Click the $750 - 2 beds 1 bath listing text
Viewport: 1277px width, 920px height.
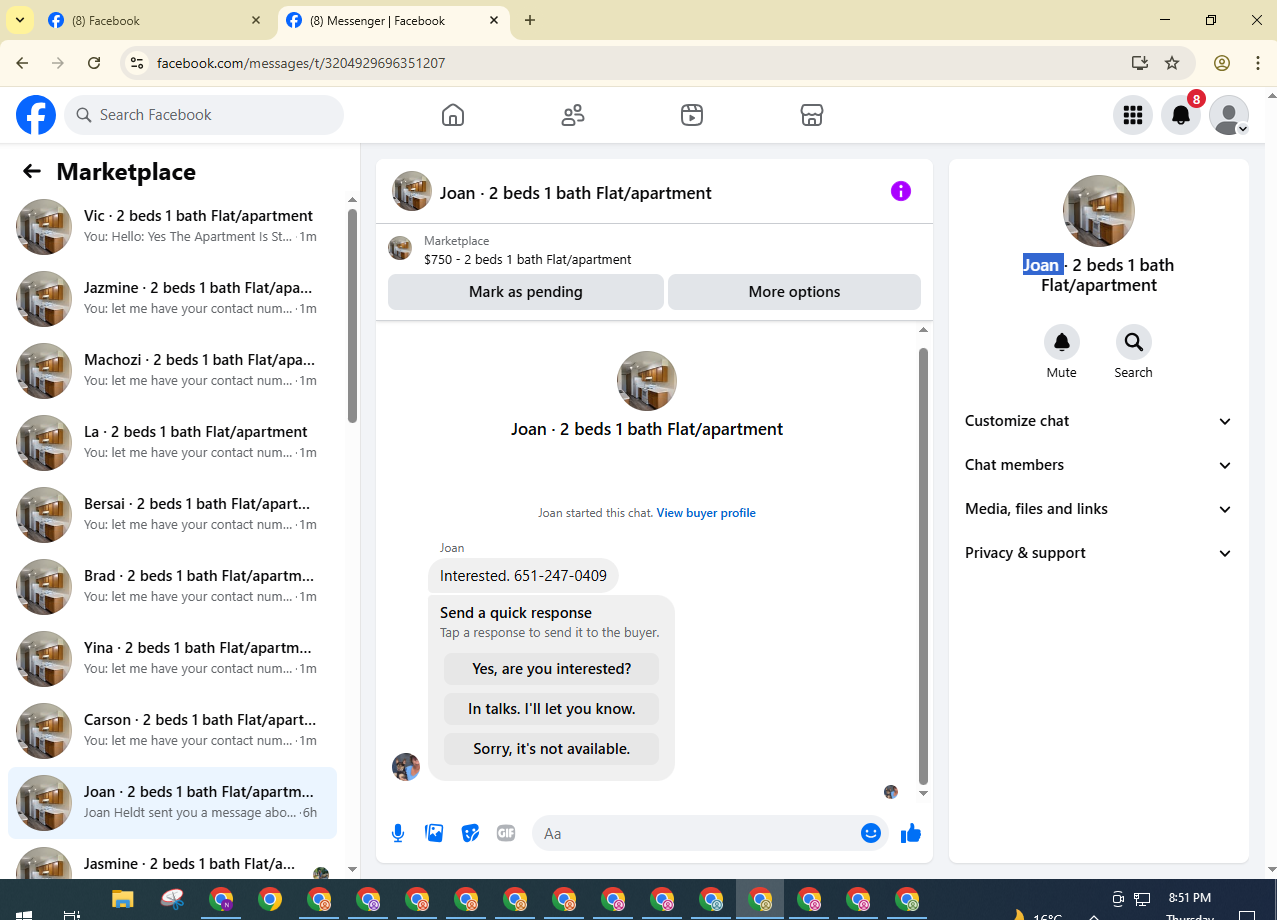coord(528,259)
